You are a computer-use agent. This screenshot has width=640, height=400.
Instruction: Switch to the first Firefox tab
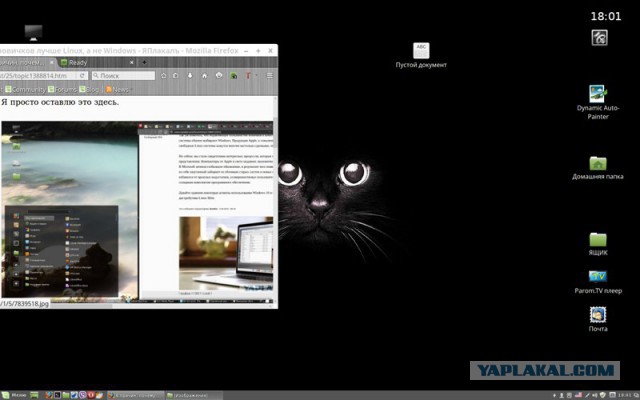(26, 62)
